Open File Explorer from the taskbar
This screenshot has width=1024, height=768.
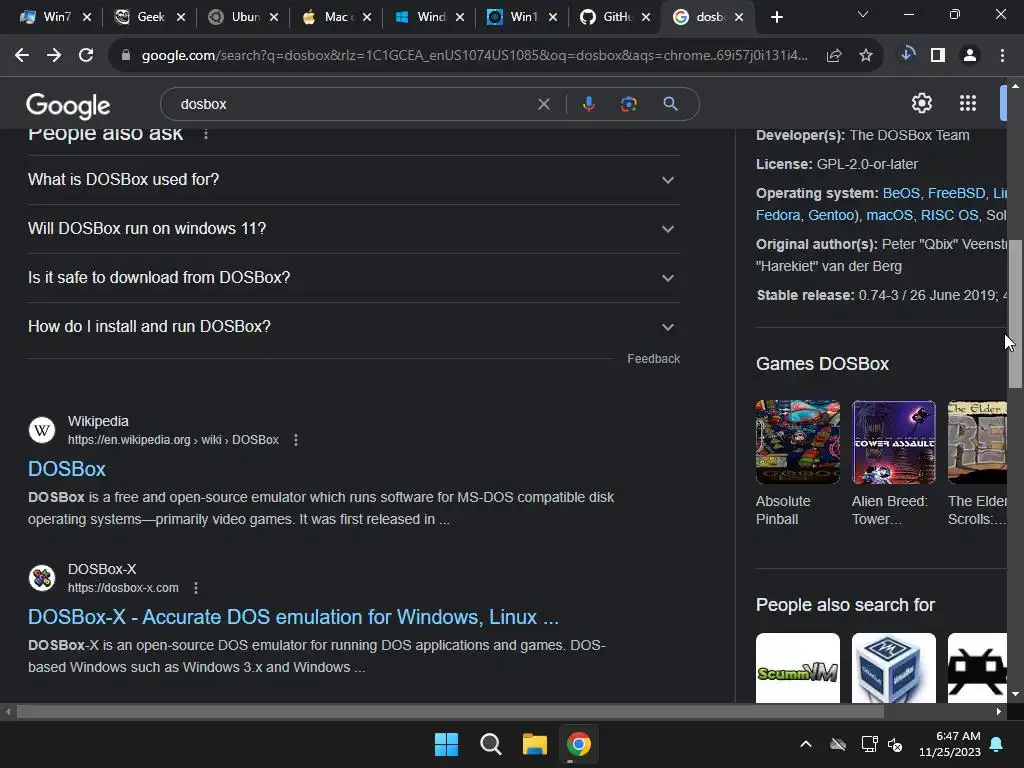(534, 744)
